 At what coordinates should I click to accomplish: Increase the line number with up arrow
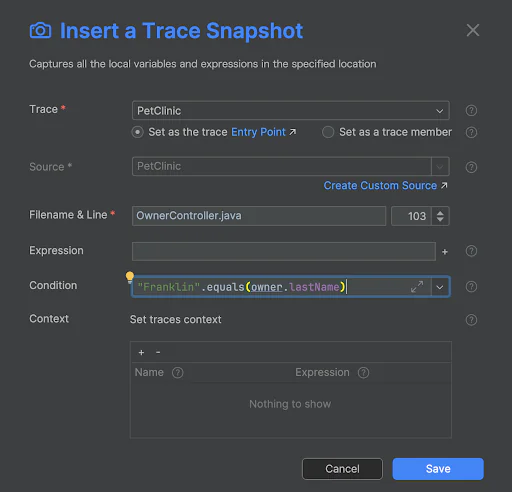pos(440,213)
